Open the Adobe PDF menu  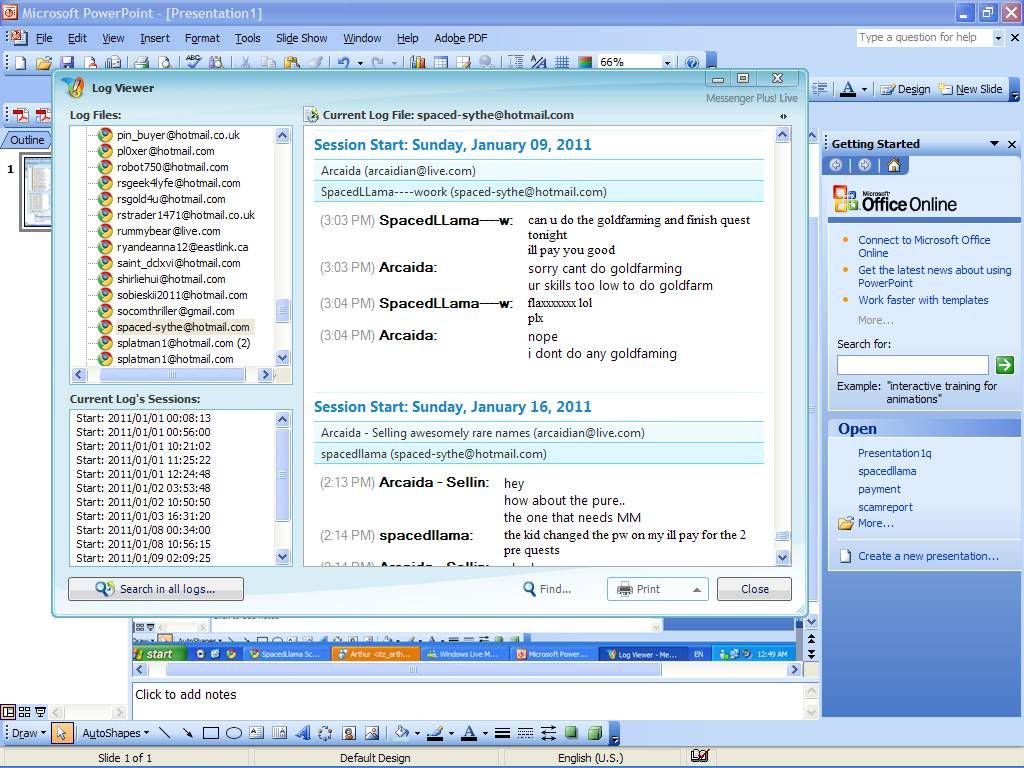460,38
